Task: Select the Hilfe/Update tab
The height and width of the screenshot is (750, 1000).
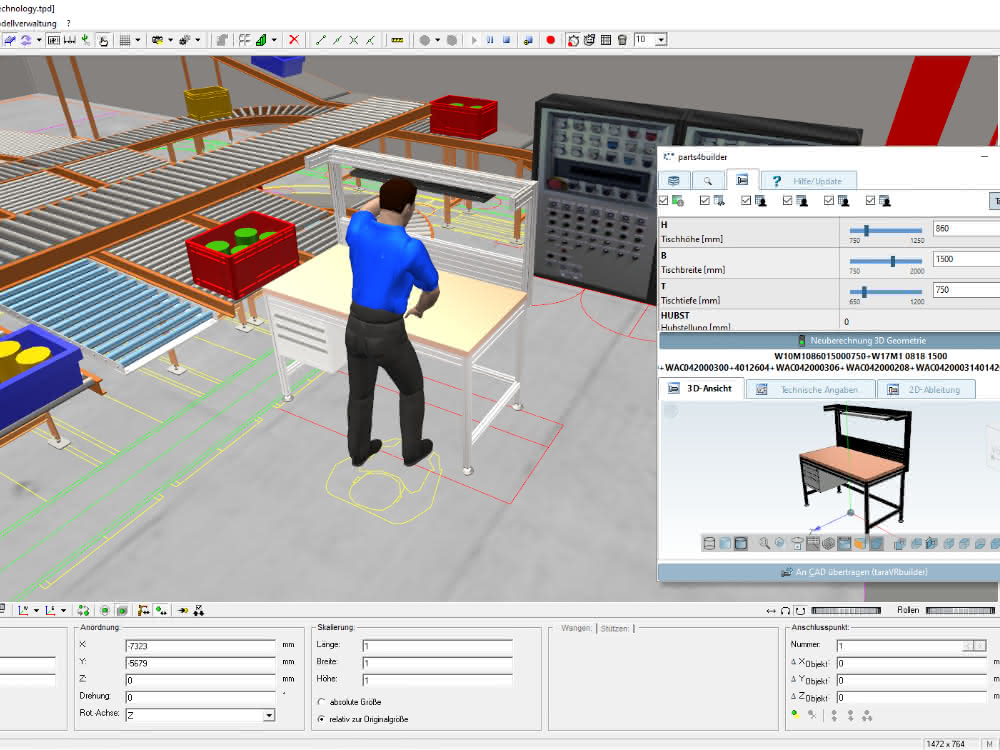Action: [808, 181]
